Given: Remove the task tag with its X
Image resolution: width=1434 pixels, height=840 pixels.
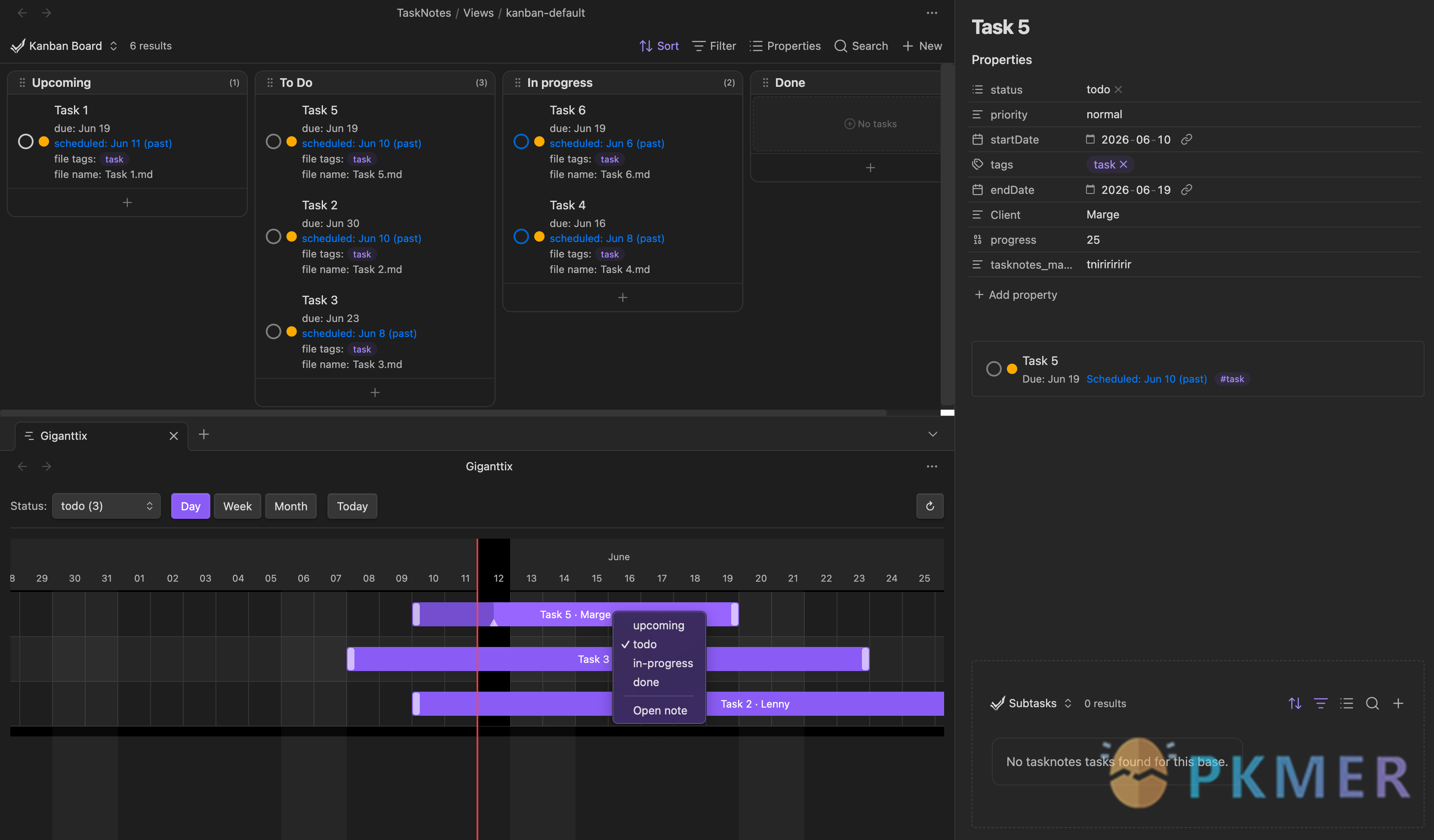Looking at the screenshot, I should [x=1123, y=164].
